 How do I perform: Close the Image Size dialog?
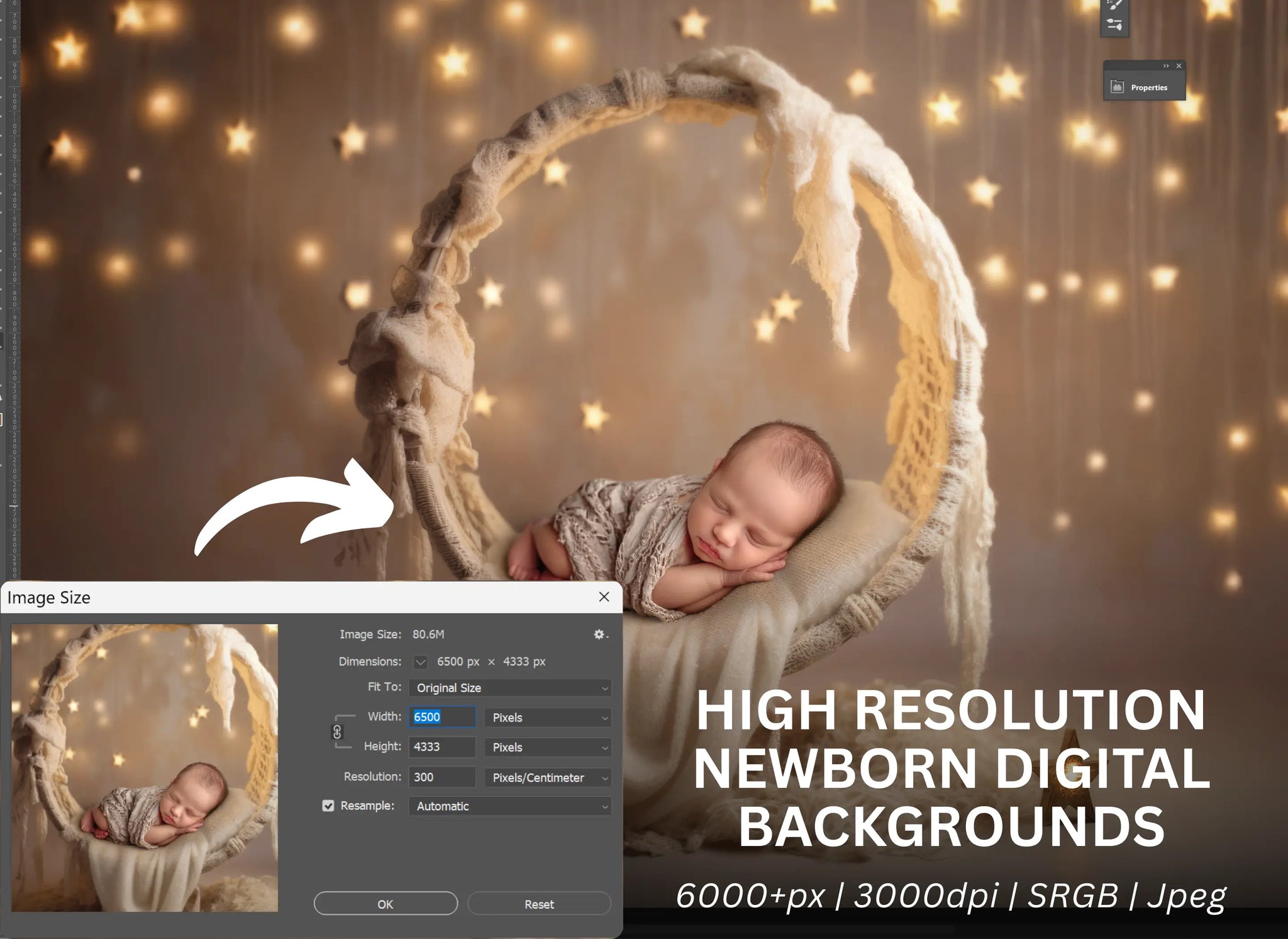(604, 597)
